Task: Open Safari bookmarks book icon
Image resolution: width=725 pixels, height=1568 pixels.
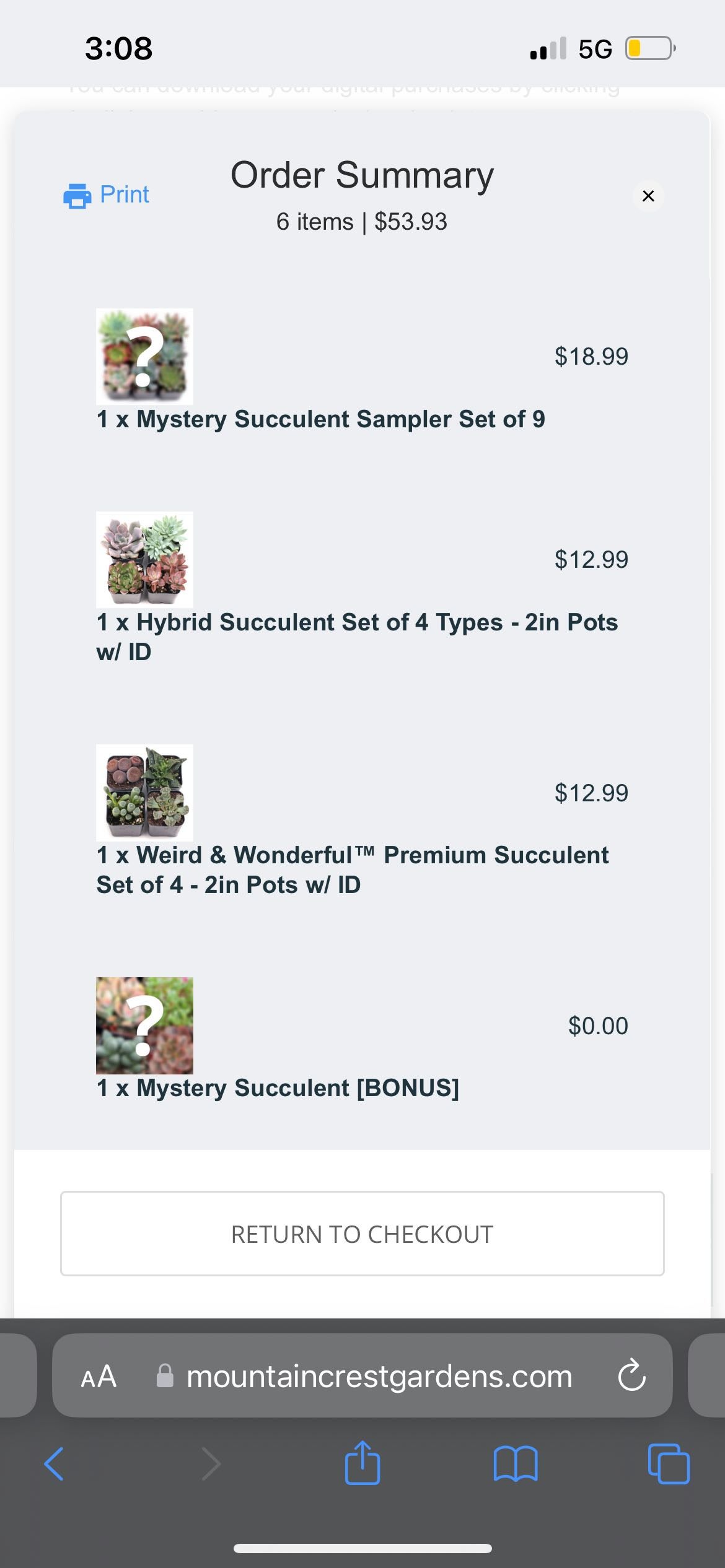Action: pos(516,1464)
